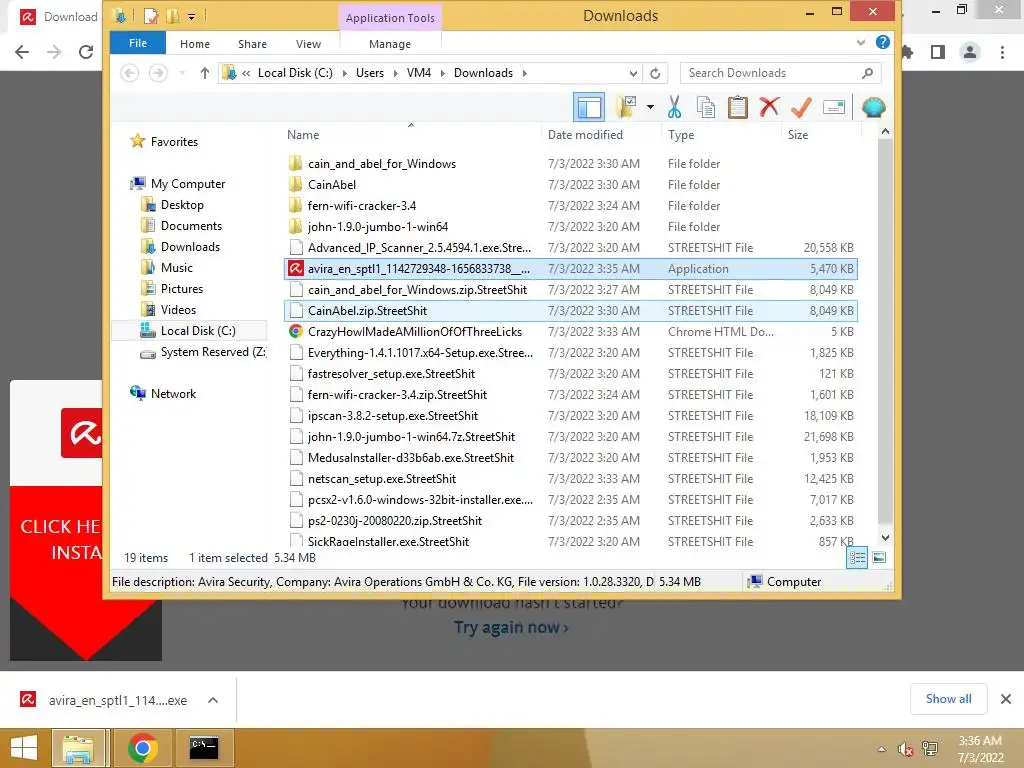
Task: Click the Search Downloads input field
Action: (x=772, y=73)
